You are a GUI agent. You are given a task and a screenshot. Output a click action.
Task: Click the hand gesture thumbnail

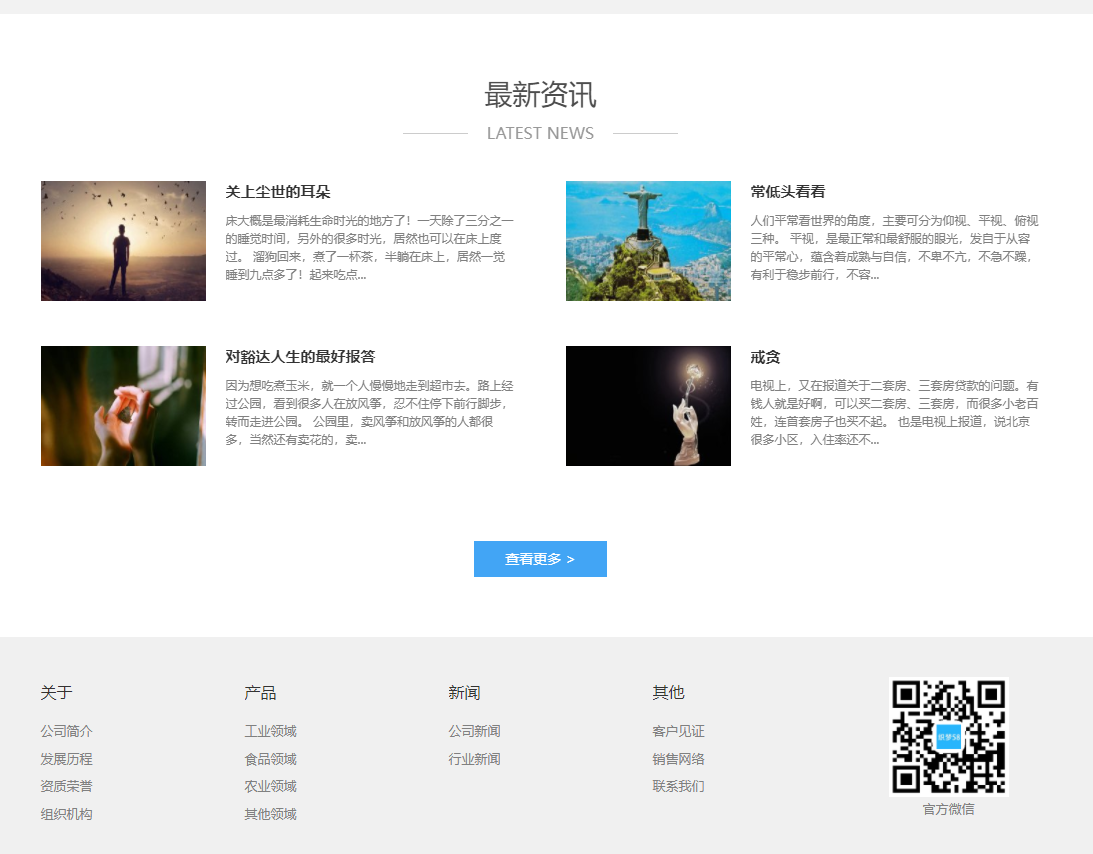point(123,406)
